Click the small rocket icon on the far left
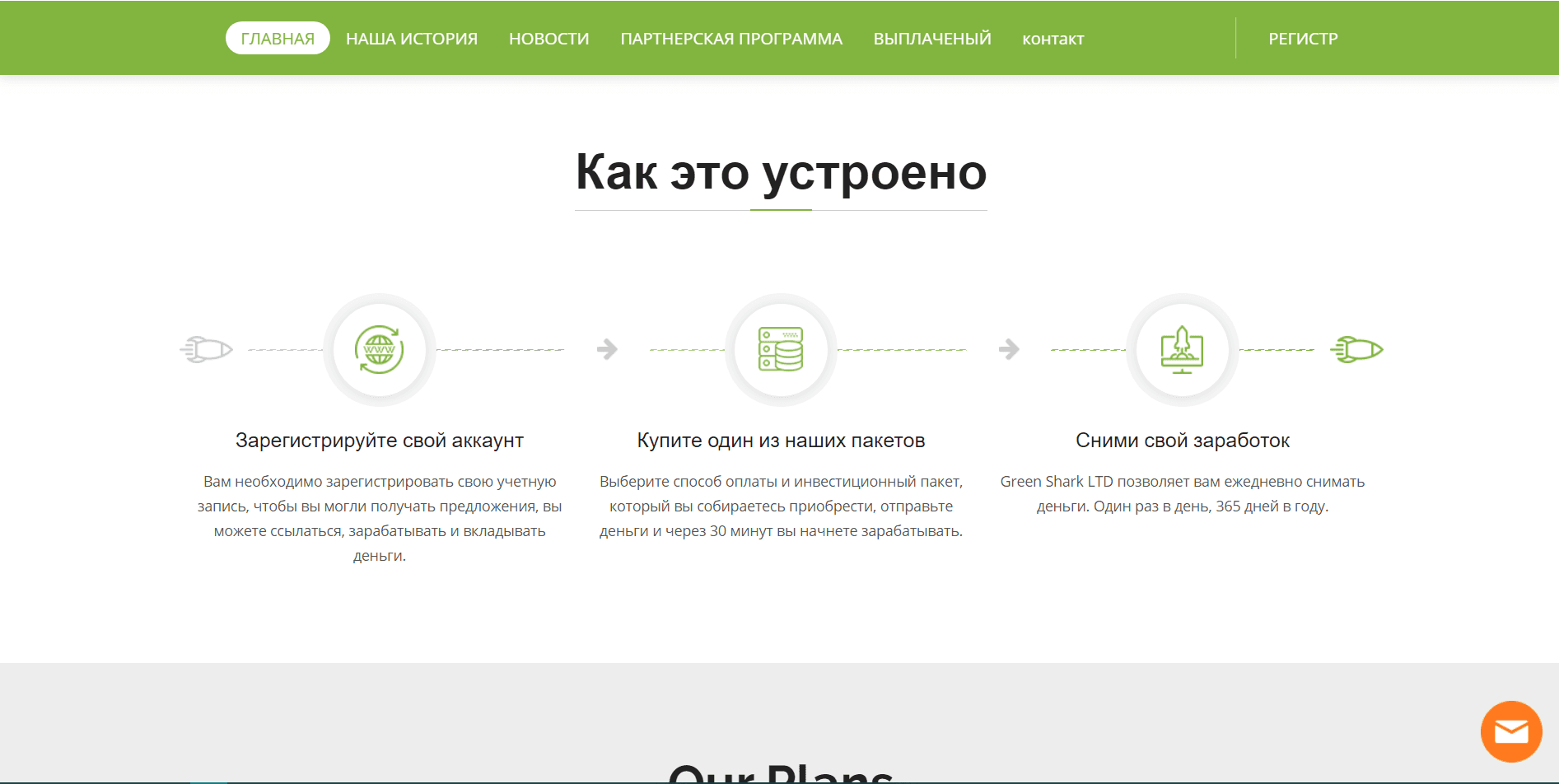 pos(206,349)
